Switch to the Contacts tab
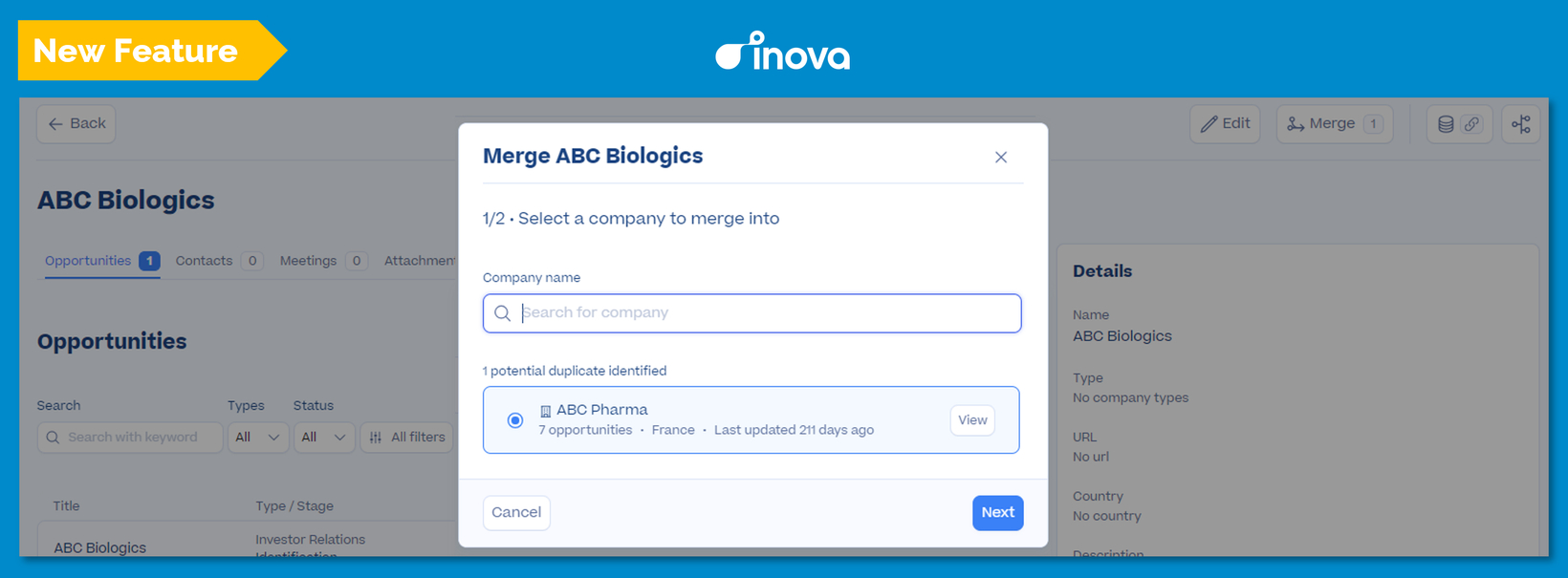1568x578 pixels. [x=219, y=261]
